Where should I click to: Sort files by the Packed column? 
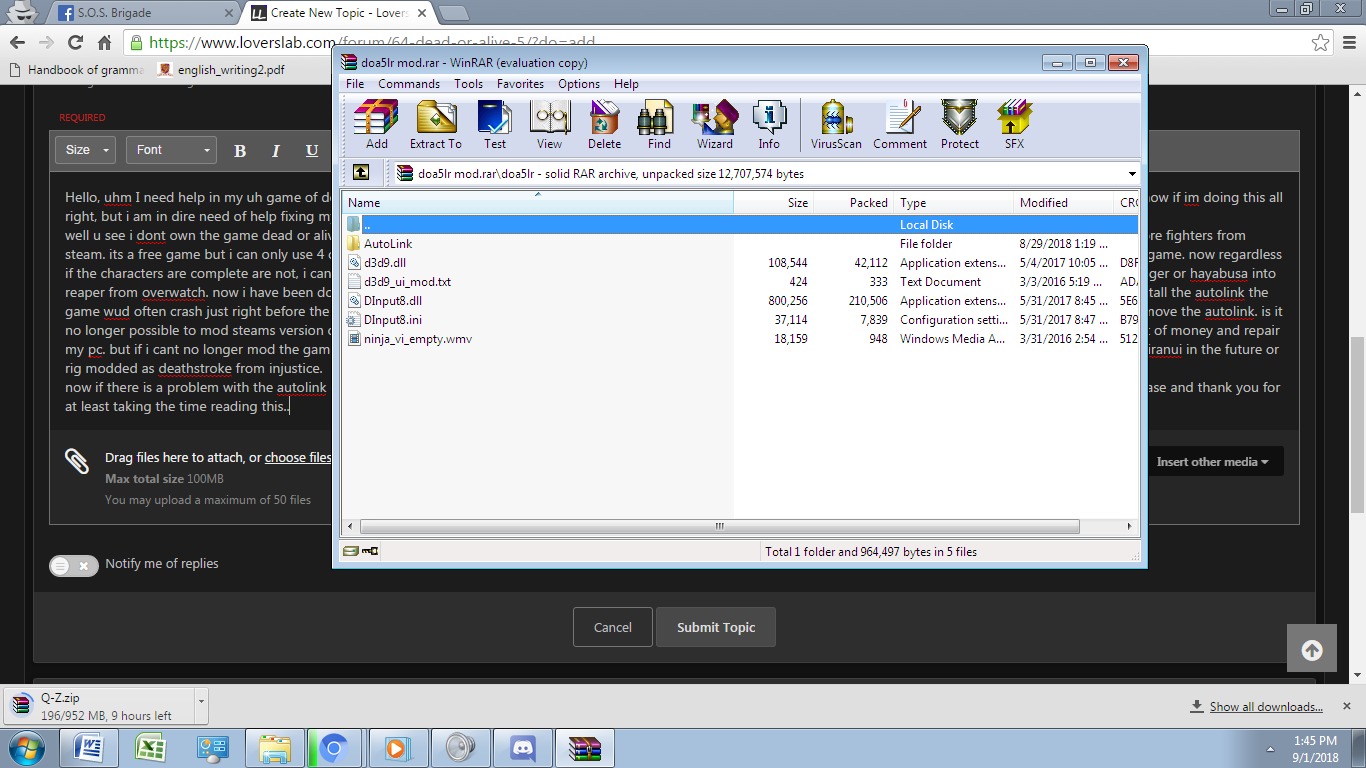tap(854, 203)
